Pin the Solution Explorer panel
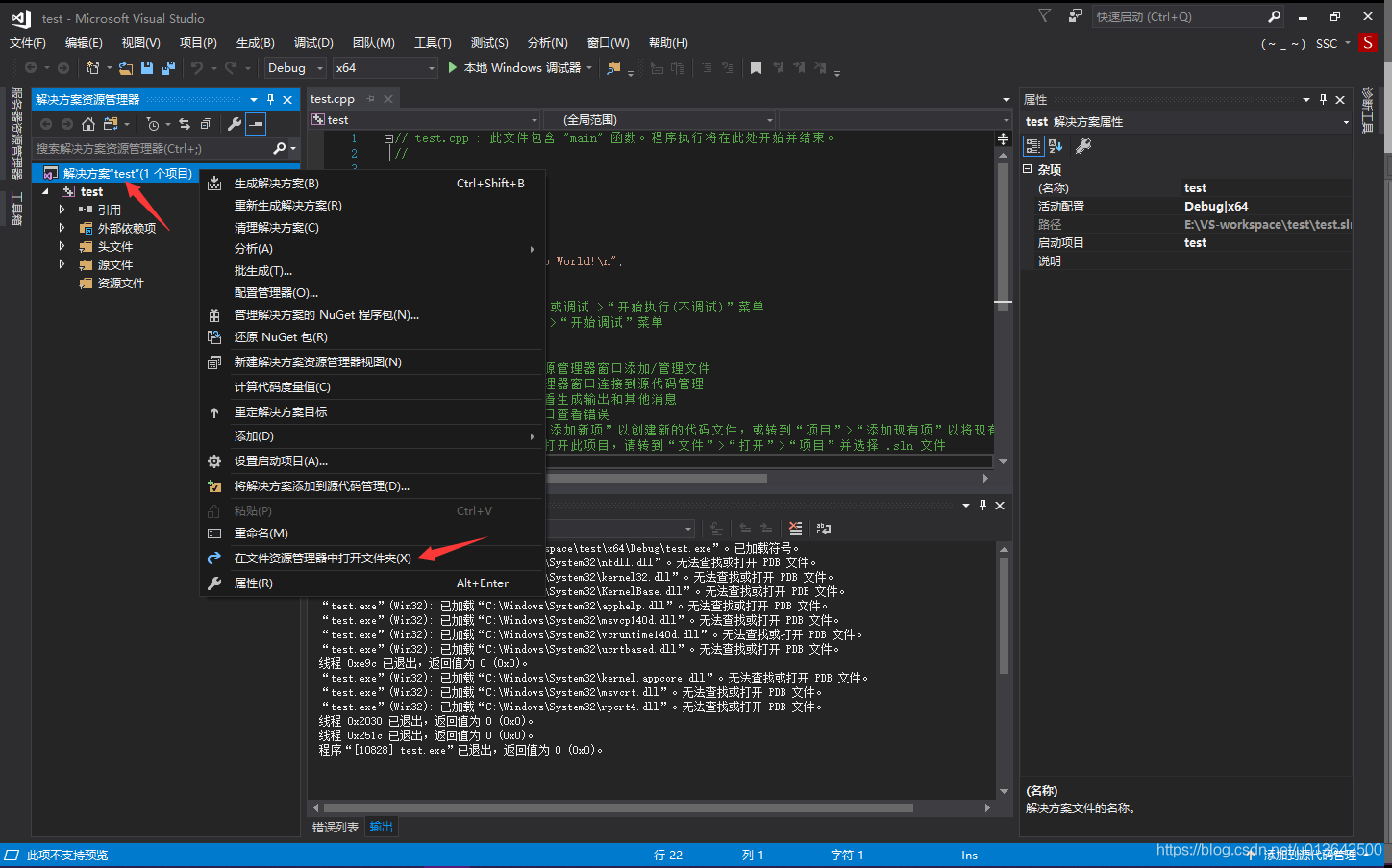Screen dimensions: 1392x868 tap(271, 99)
